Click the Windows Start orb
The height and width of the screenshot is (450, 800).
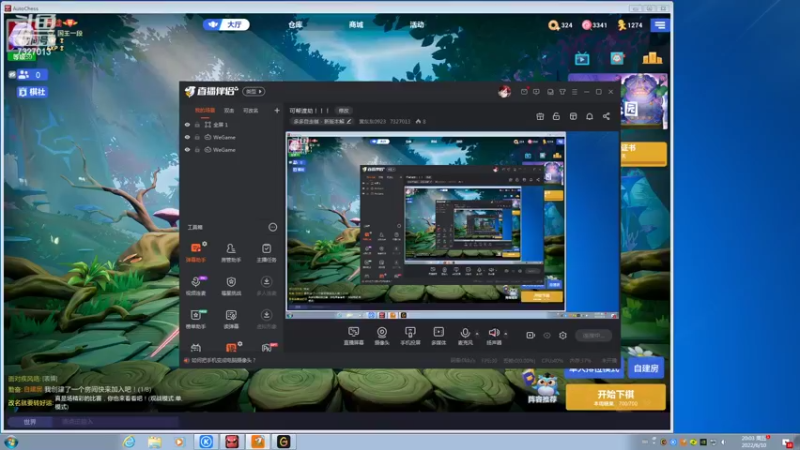11,442
